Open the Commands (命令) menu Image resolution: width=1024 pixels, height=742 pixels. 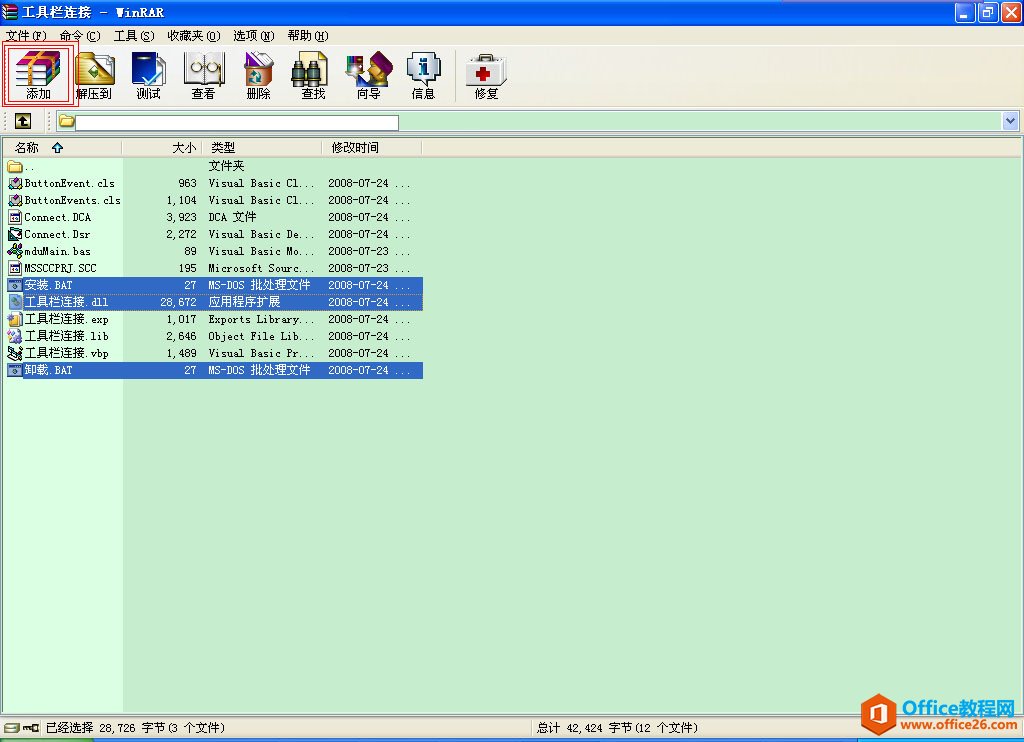[x=79, y=35]
